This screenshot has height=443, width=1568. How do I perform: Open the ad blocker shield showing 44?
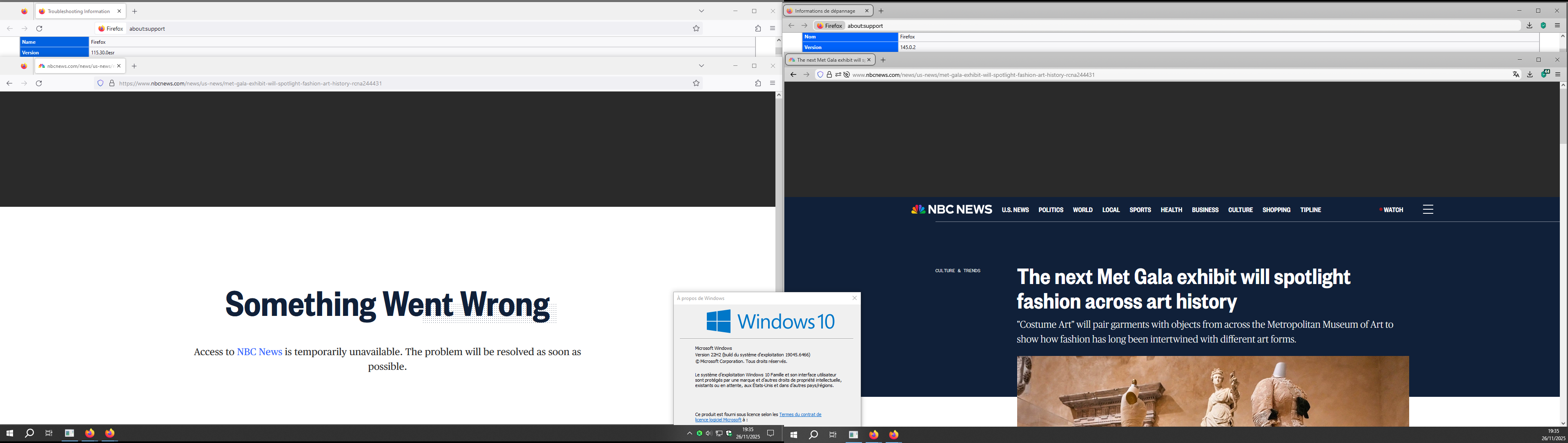1545,74
